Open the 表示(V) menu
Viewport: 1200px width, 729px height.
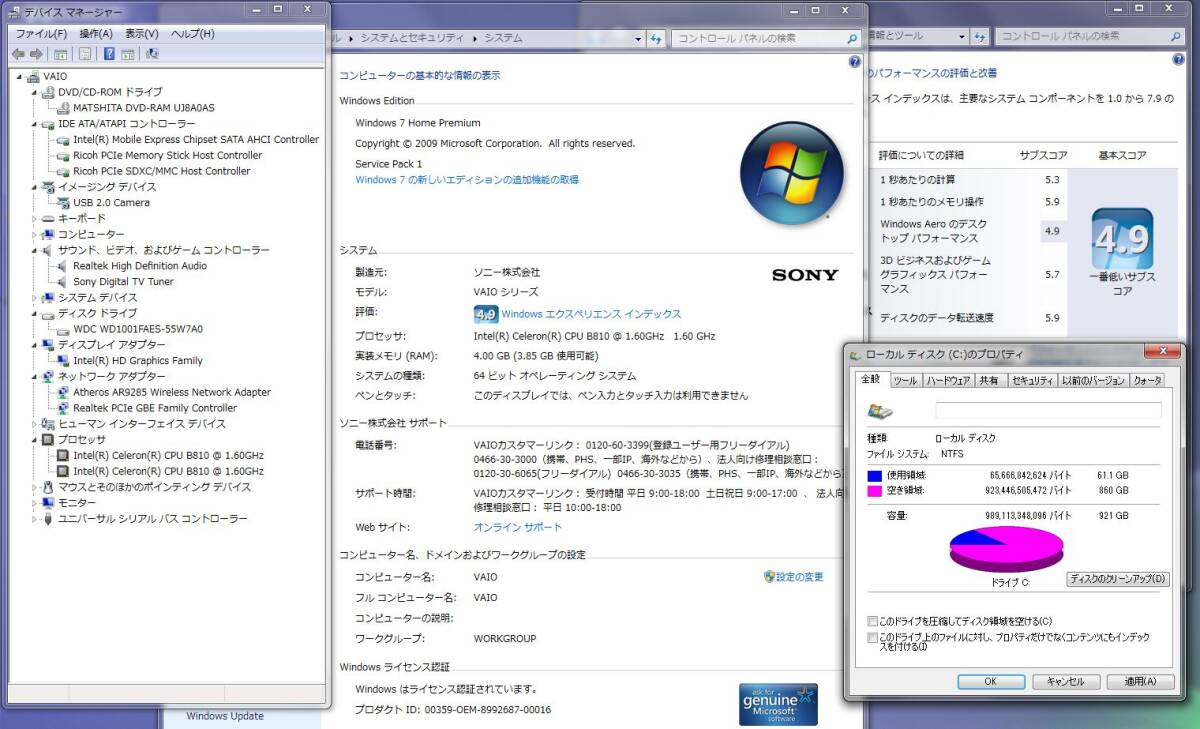(x=141, y=34)
